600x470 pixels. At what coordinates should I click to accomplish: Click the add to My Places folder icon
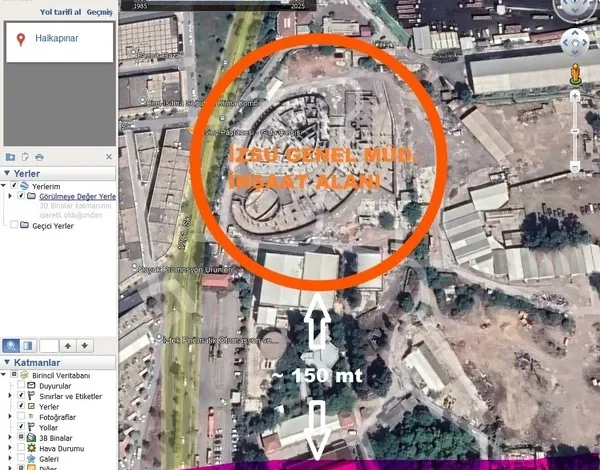(10, 157)
